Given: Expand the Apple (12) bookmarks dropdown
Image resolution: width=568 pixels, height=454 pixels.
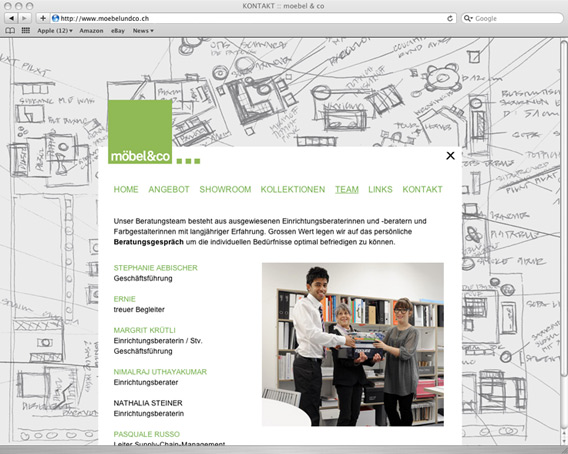Looking at the screenshot, I should [55, 31].
